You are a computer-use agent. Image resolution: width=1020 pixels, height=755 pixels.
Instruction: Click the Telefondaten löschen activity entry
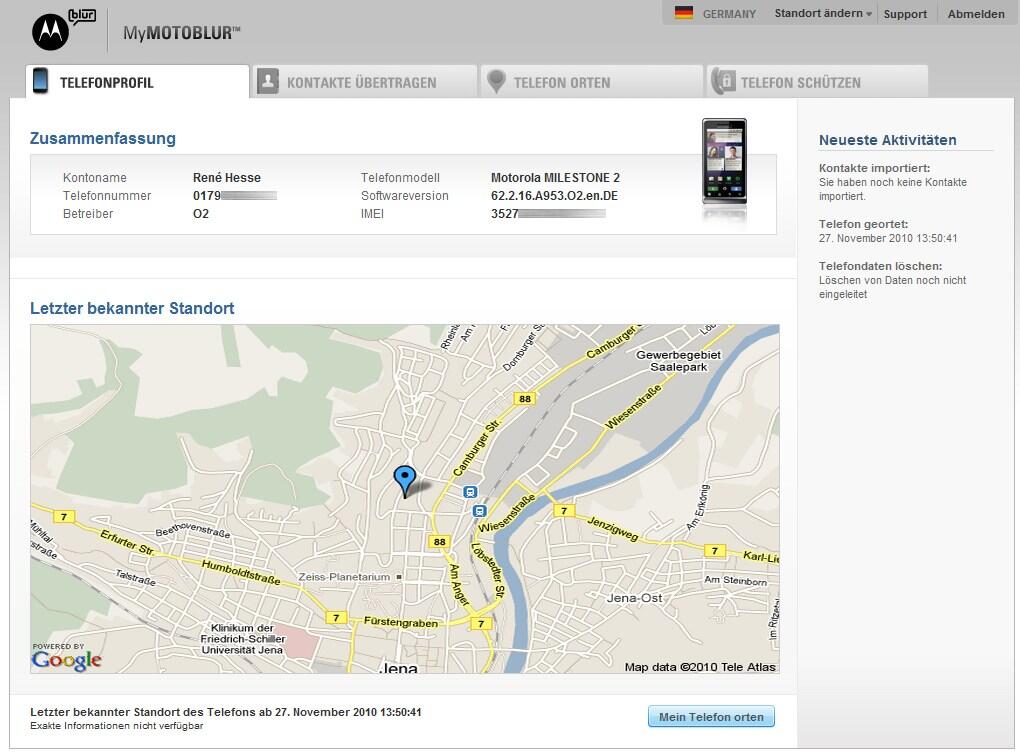tap(892, 280)
